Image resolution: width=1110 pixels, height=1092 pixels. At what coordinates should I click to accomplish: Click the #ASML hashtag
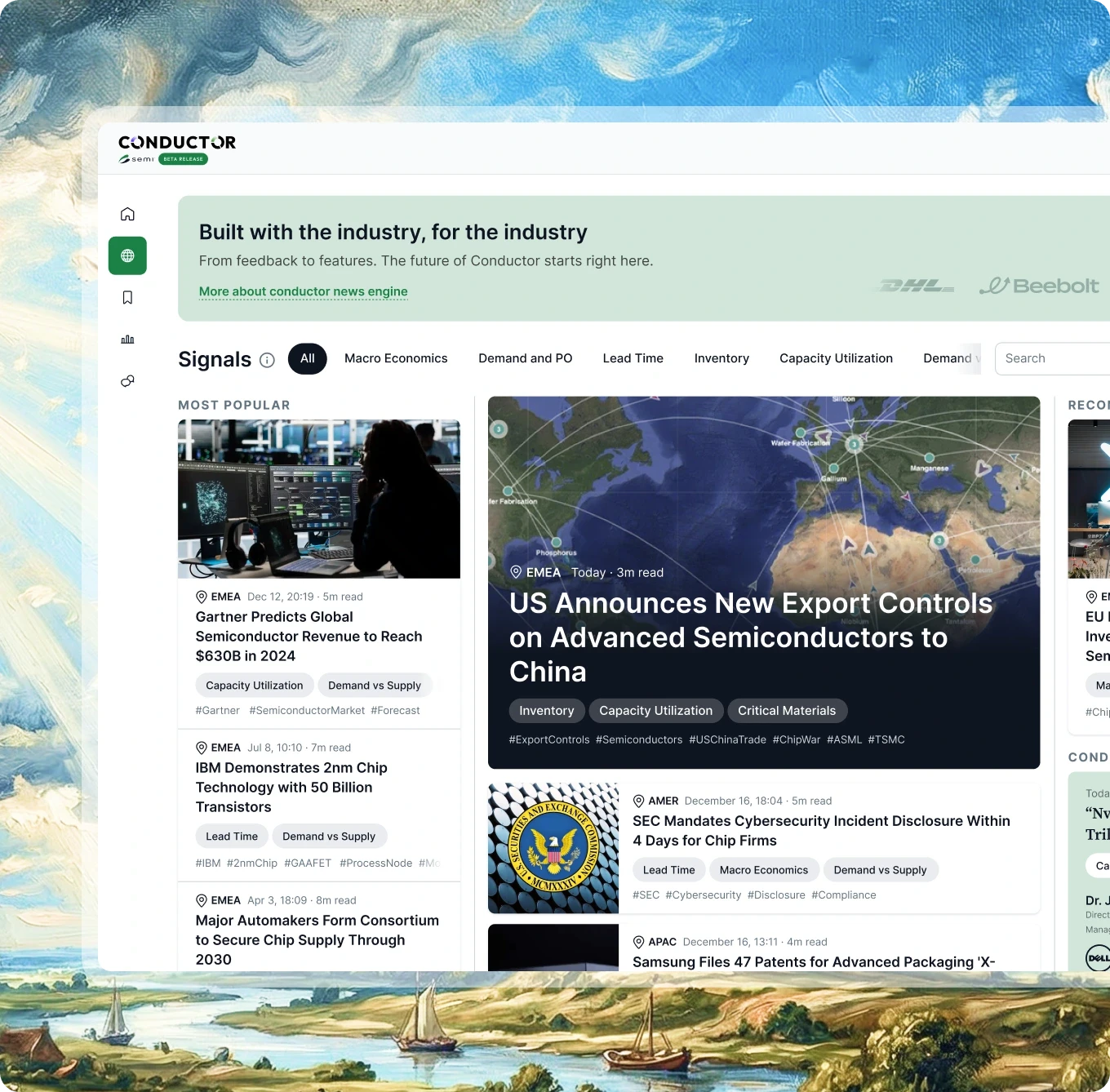pos(845,740)
